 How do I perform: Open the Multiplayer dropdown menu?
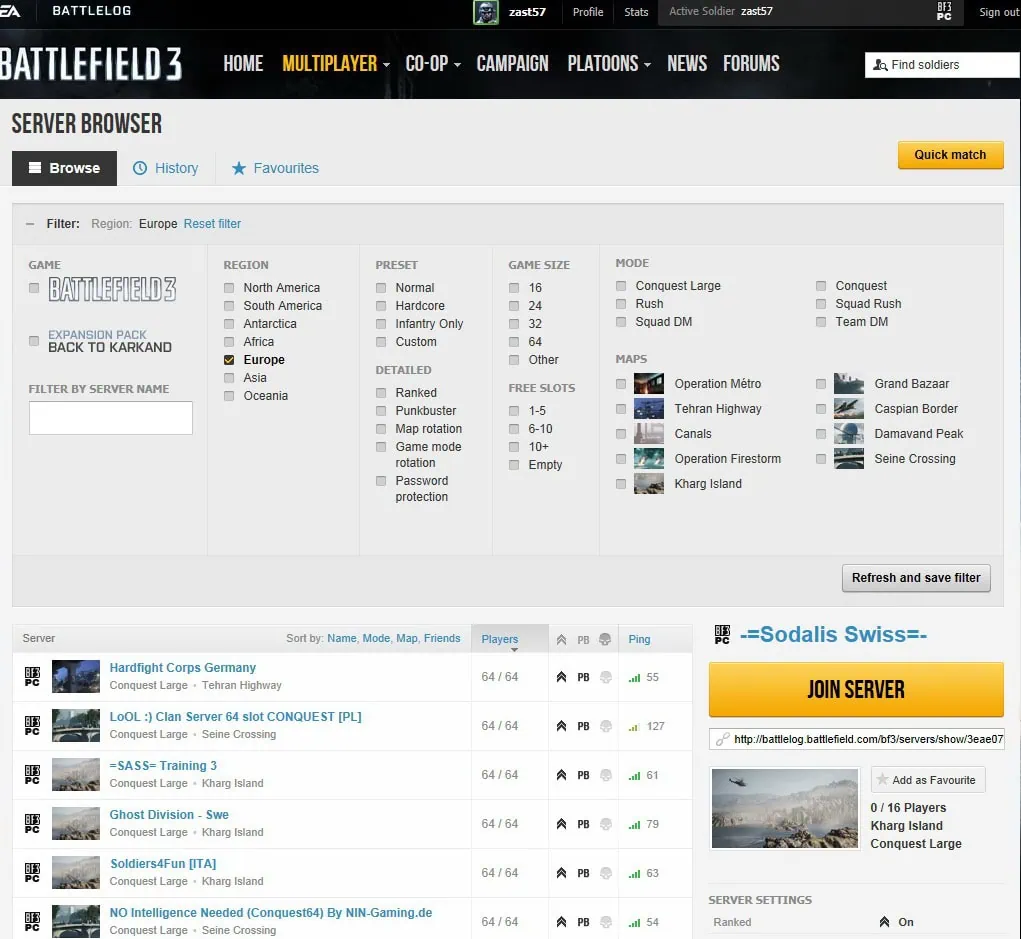pos(335,64)
